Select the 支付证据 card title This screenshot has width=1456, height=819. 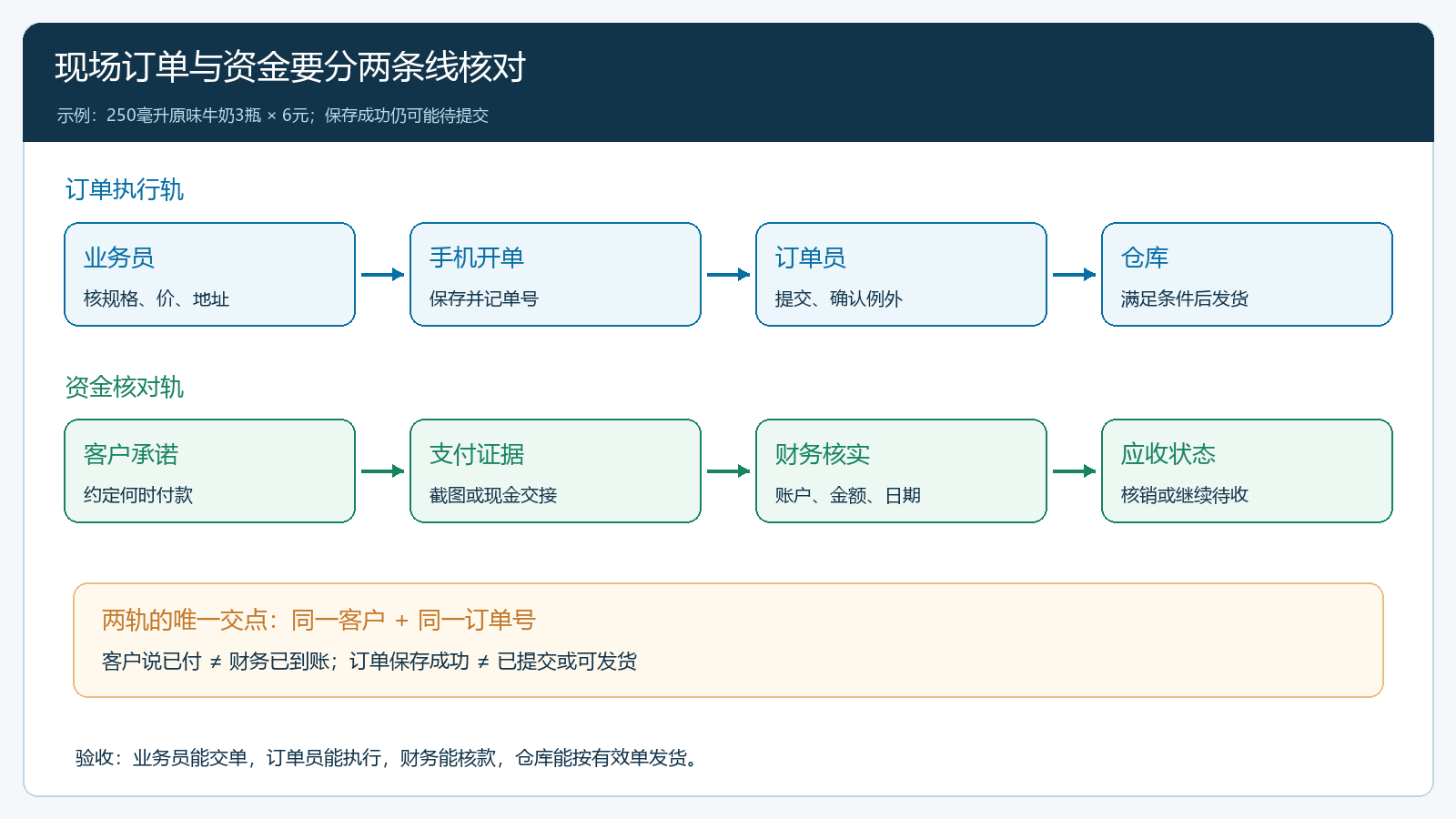coord(477,454)
